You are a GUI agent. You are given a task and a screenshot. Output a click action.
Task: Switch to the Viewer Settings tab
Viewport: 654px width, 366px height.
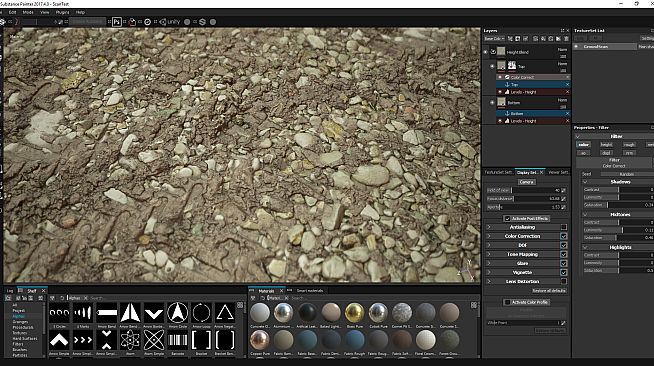pos(558,172)
